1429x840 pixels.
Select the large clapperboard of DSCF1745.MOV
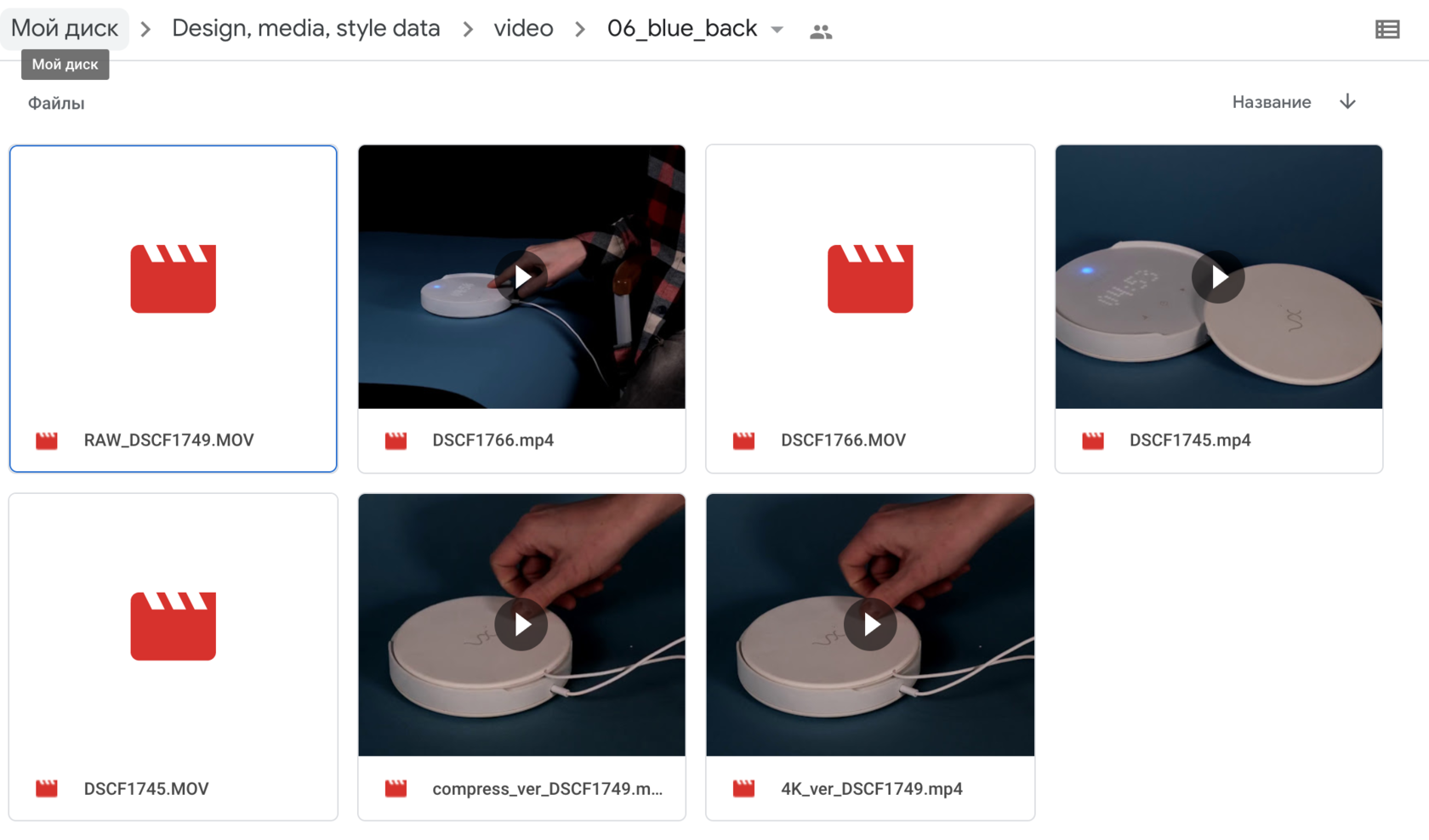click(174, 626)
